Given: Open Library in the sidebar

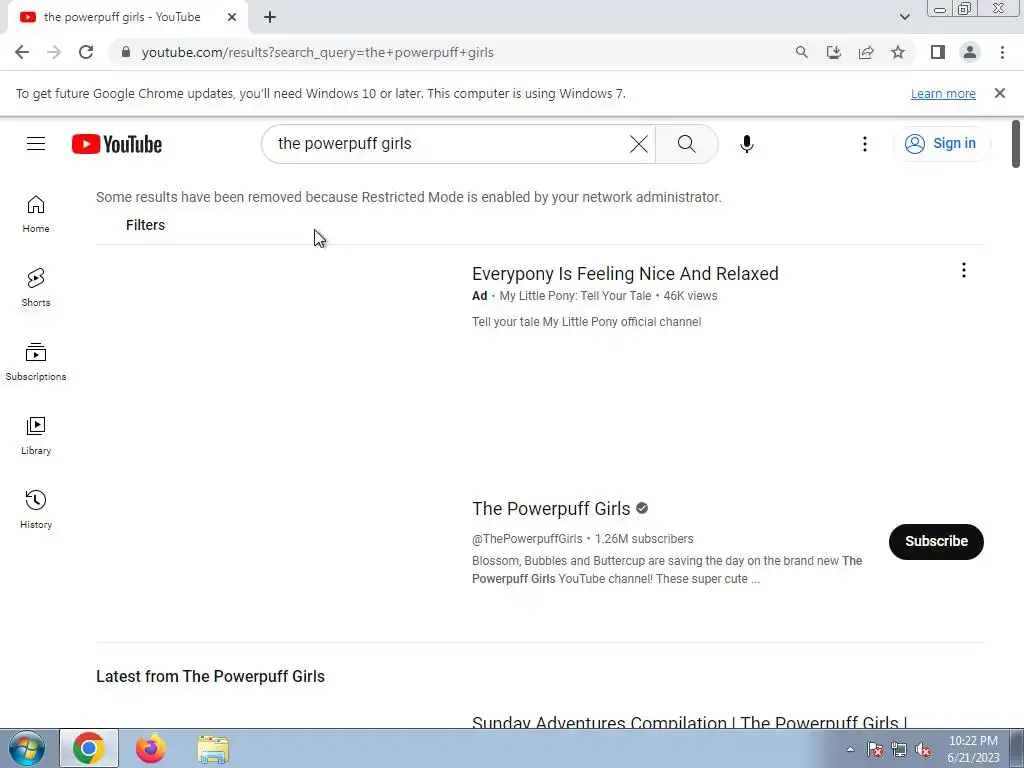Looking at the screenshot, I should click(36, 436).
